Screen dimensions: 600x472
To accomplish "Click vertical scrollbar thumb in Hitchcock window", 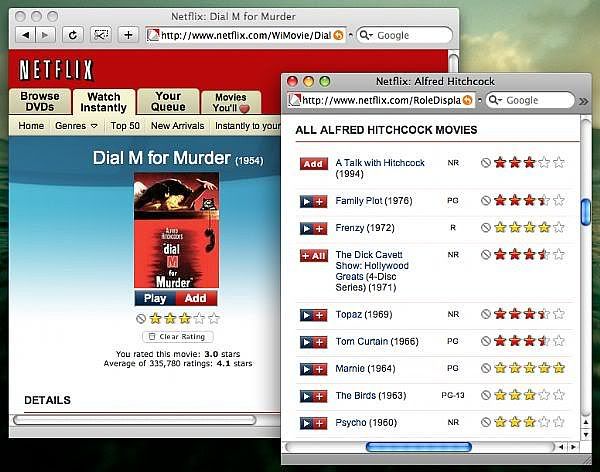I will pos(585,212).
